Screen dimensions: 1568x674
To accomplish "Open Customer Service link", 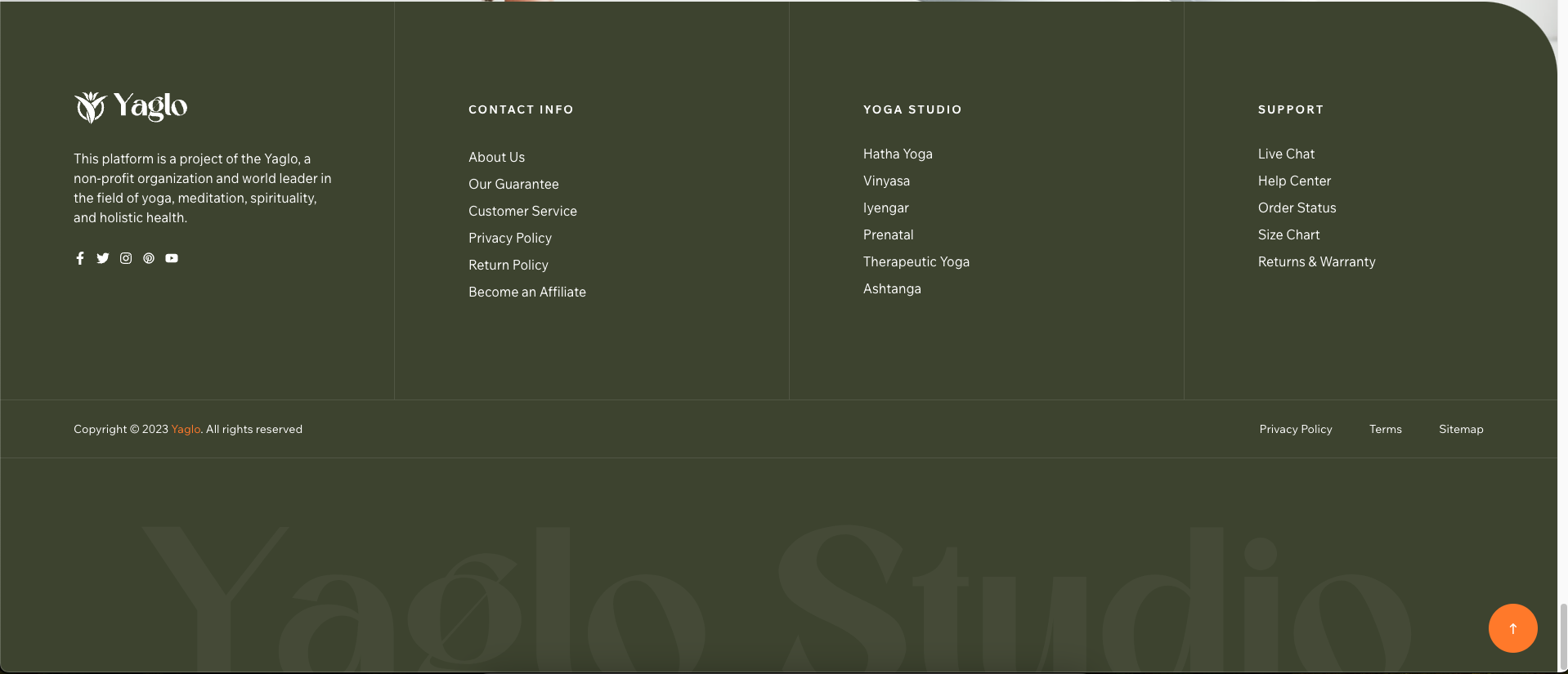I will (522, 211).
